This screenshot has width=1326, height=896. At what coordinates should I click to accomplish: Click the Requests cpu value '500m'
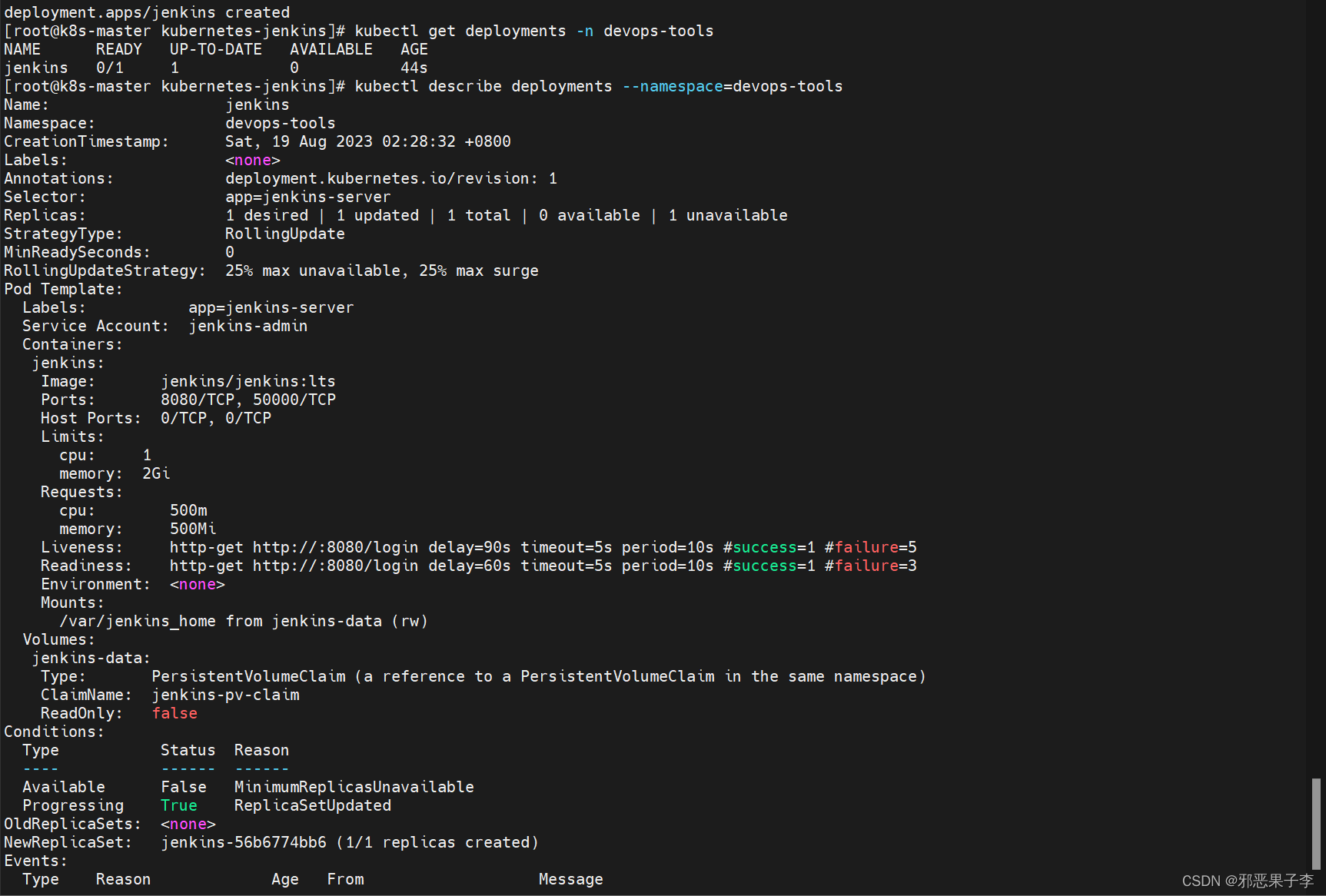(188, 510)
